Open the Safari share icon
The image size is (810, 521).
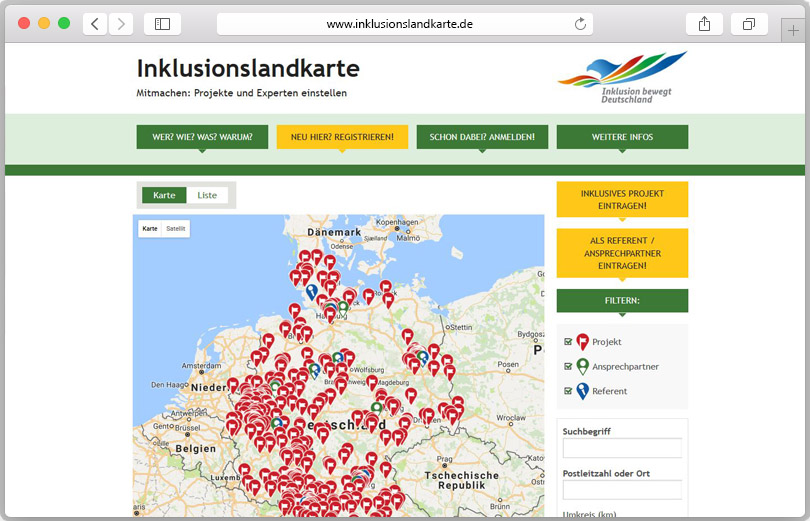click(704, 24)
